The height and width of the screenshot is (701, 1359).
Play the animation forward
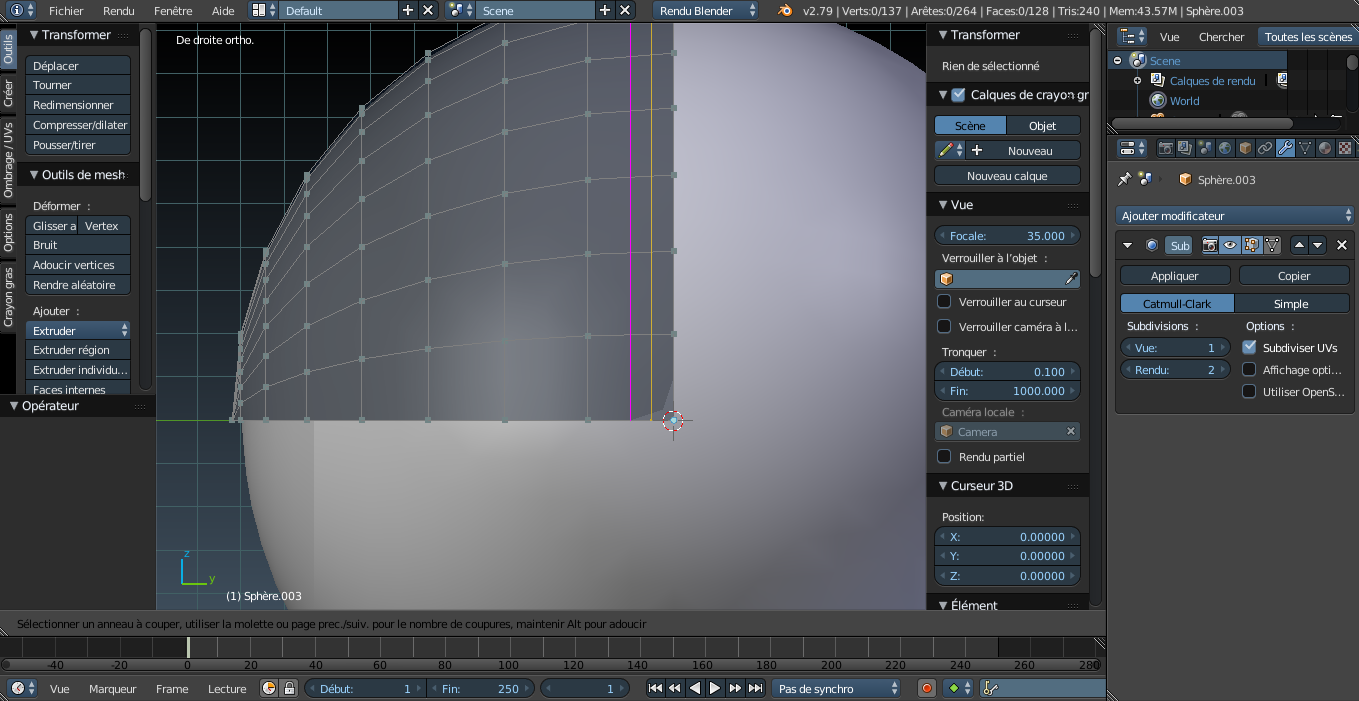(715, 688)
